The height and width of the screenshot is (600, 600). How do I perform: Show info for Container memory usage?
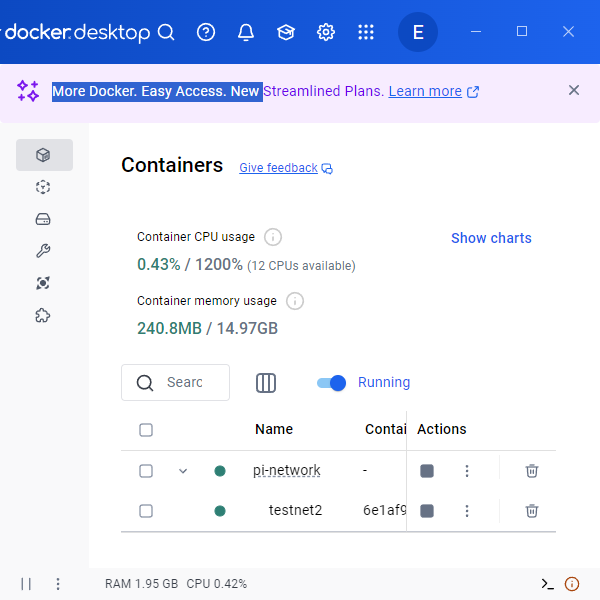[x=295, y=301]
